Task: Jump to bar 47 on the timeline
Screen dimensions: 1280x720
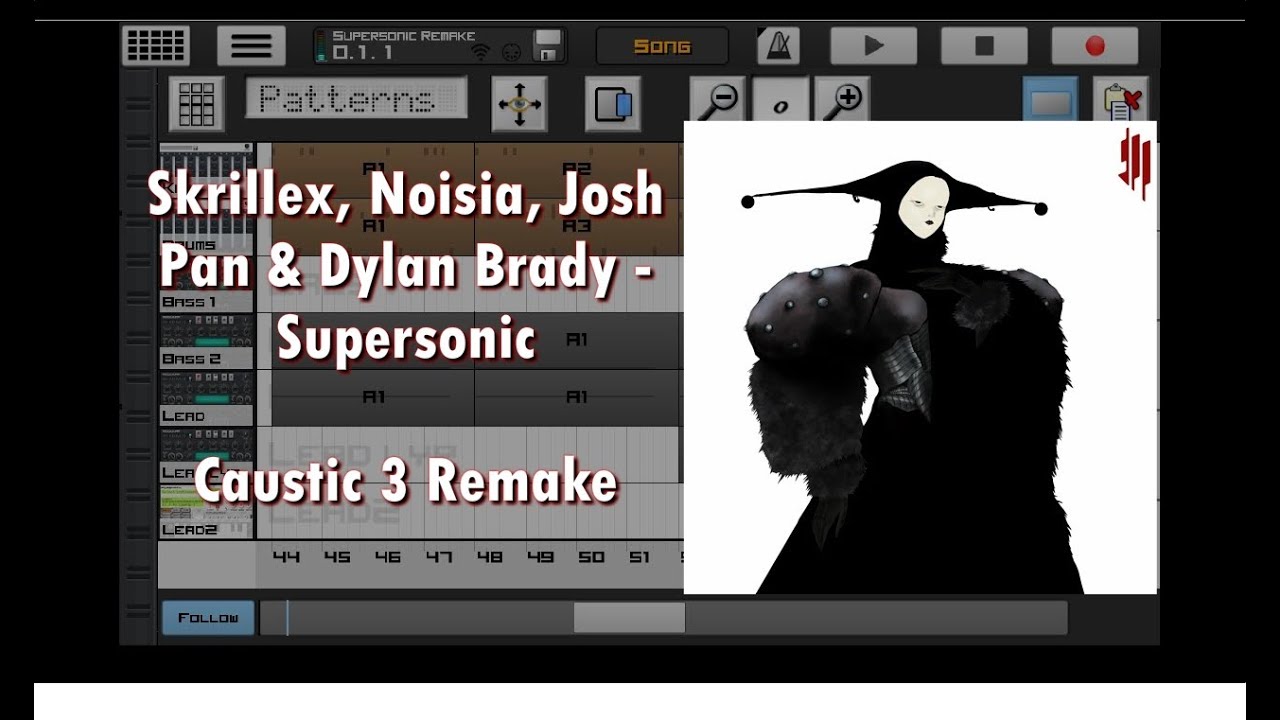Action: [x=439, y=557]
